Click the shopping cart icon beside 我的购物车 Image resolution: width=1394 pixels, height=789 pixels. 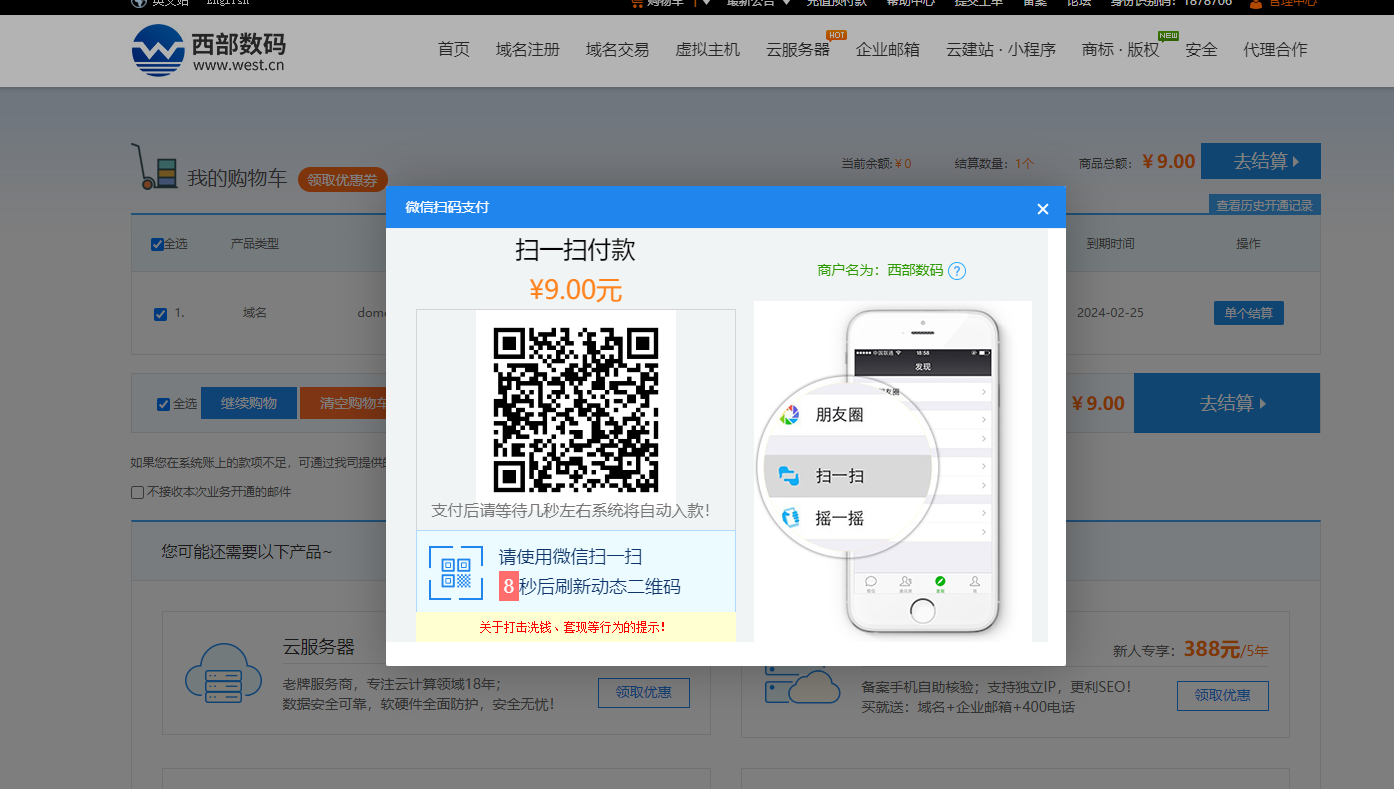(x=155, y=167)
